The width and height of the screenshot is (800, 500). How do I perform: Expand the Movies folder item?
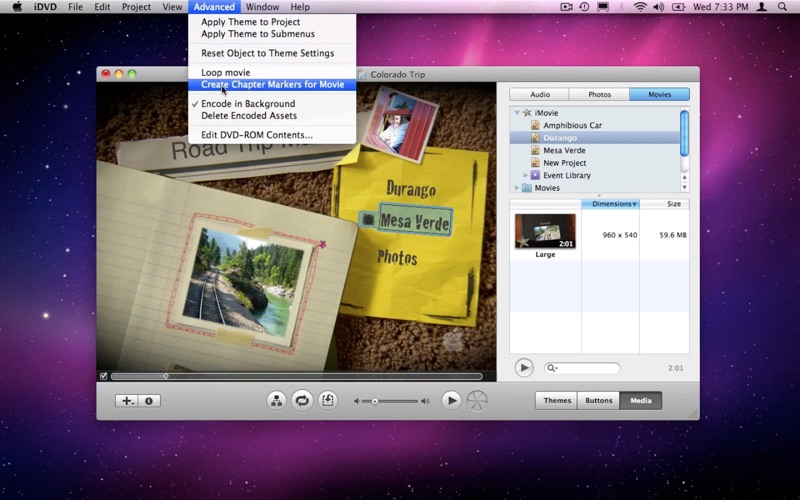[516, 188]
